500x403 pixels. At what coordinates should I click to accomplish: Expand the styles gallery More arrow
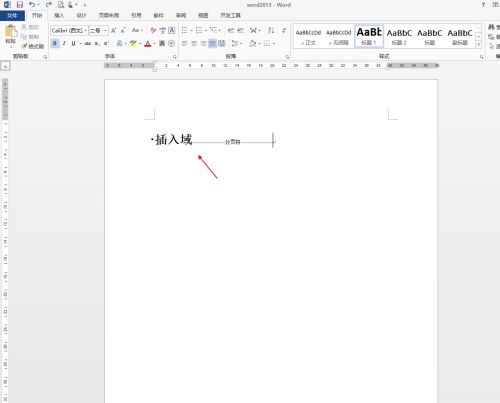[x=479, y=44]
